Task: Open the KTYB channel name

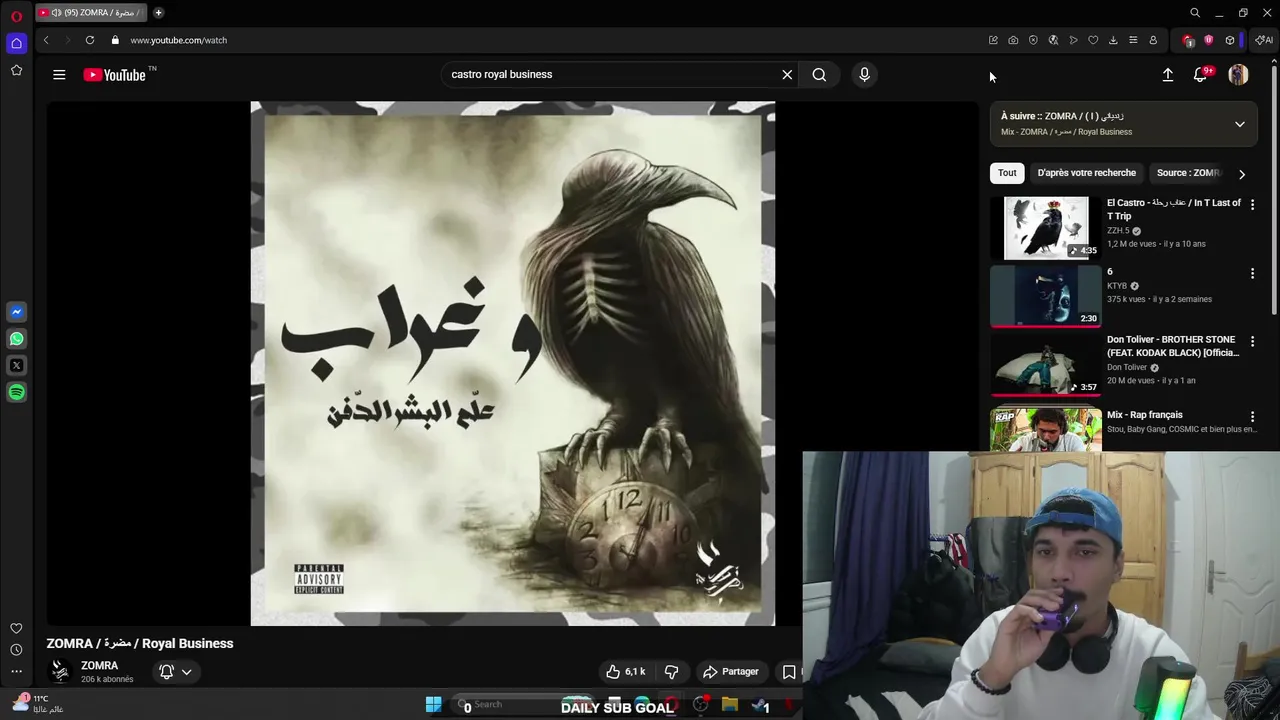Action: pos(1117,286)
